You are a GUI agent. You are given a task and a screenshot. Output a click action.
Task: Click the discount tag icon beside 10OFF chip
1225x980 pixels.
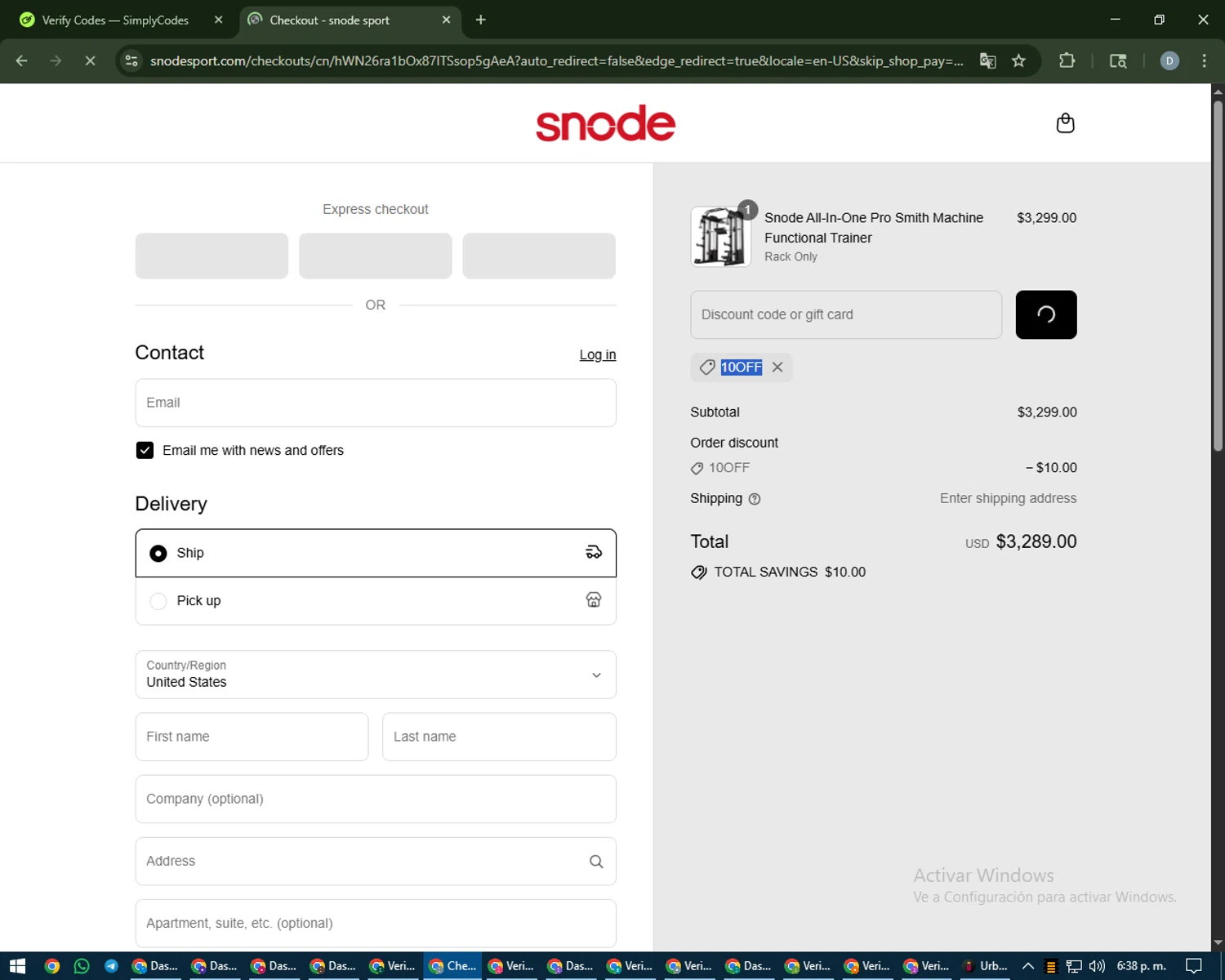707,367
